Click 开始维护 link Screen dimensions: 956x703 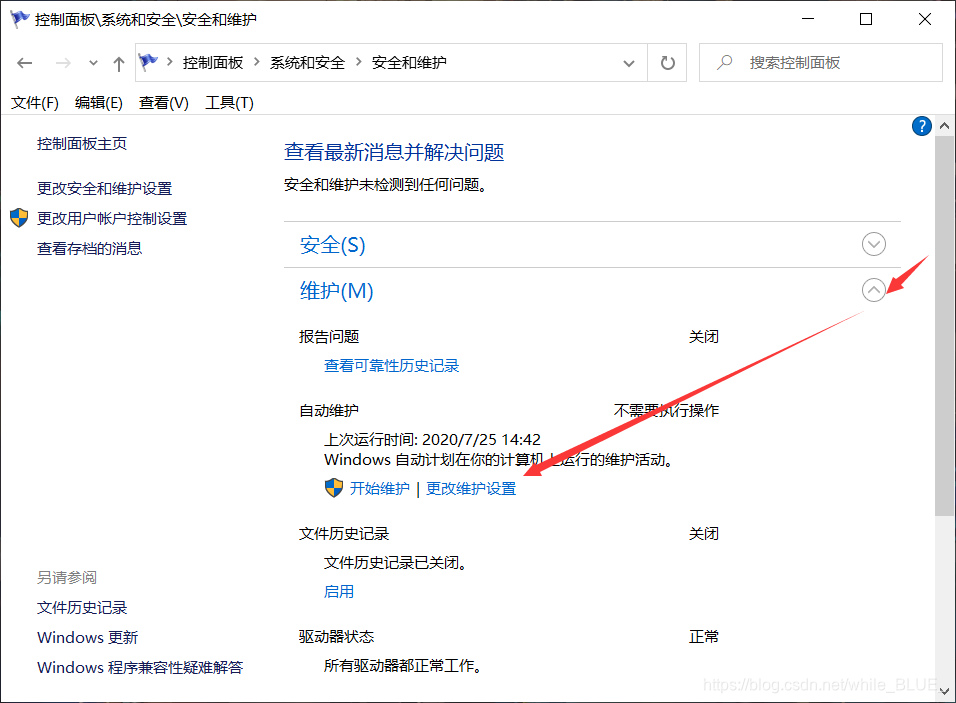click(380, 488)
